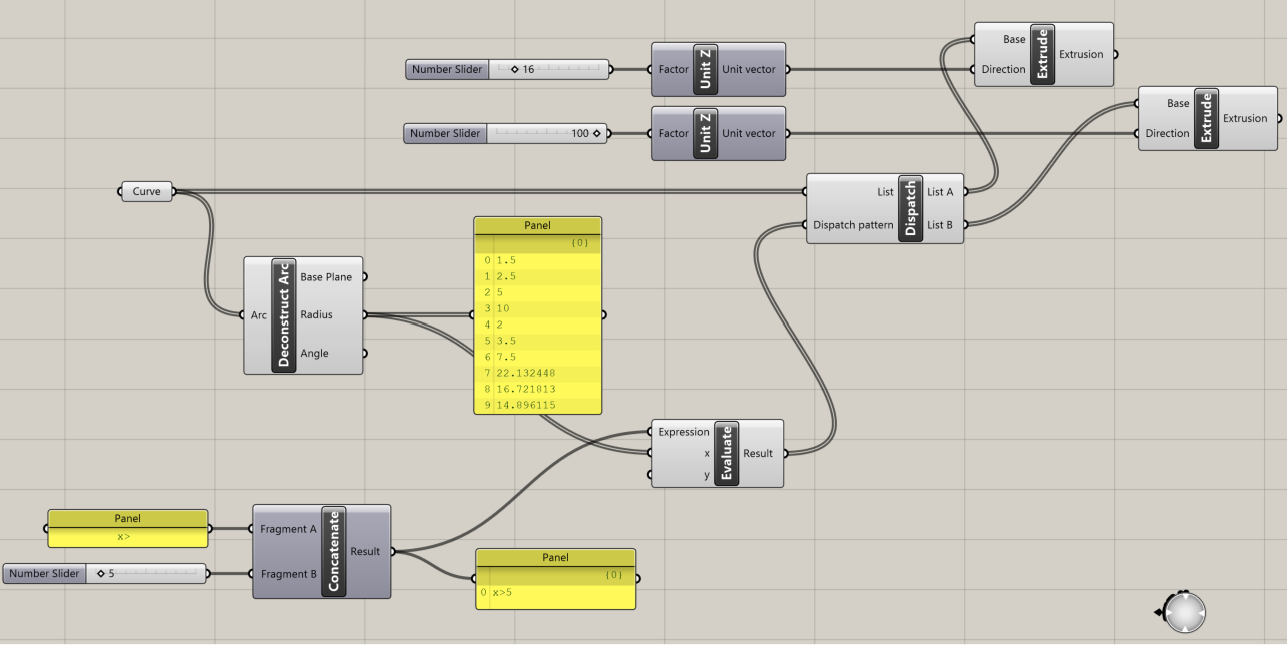Select the 3.5 row in the panel

[538, 340]
